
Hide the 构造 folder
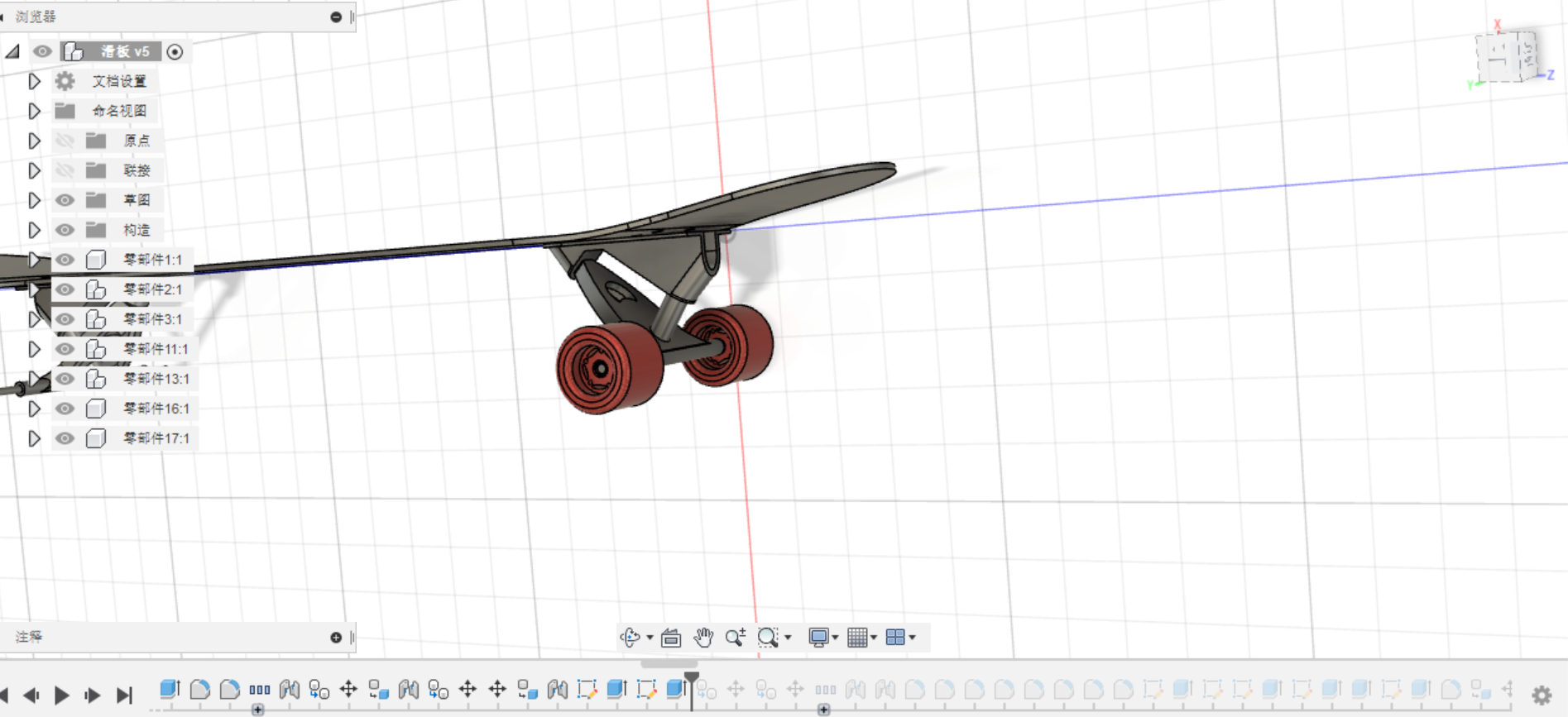(x=65, y=230)
